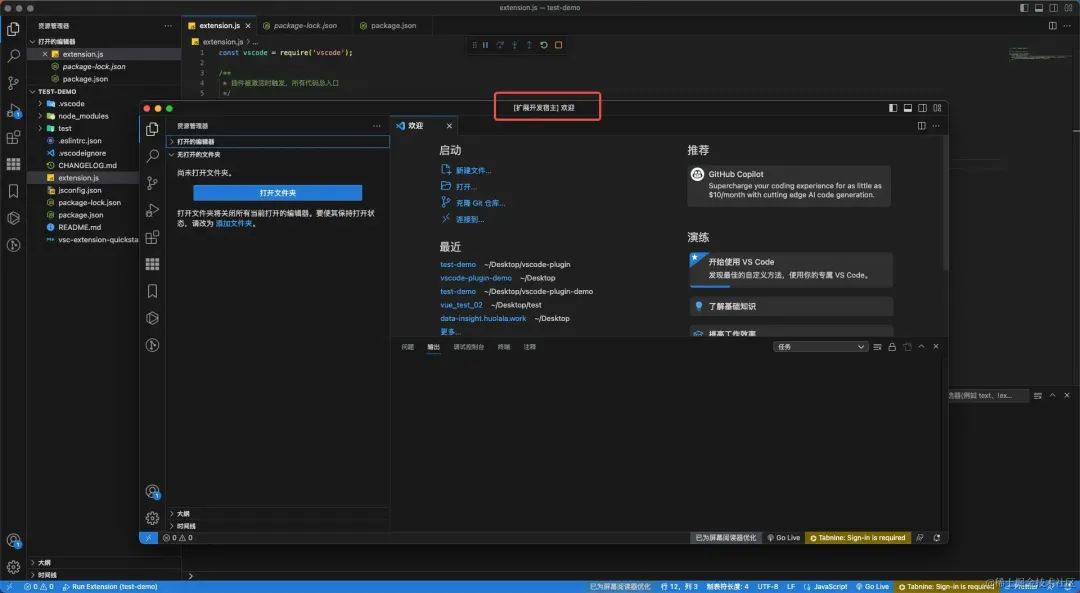Select the 终端 panel tab

click(x=504, y=347)
